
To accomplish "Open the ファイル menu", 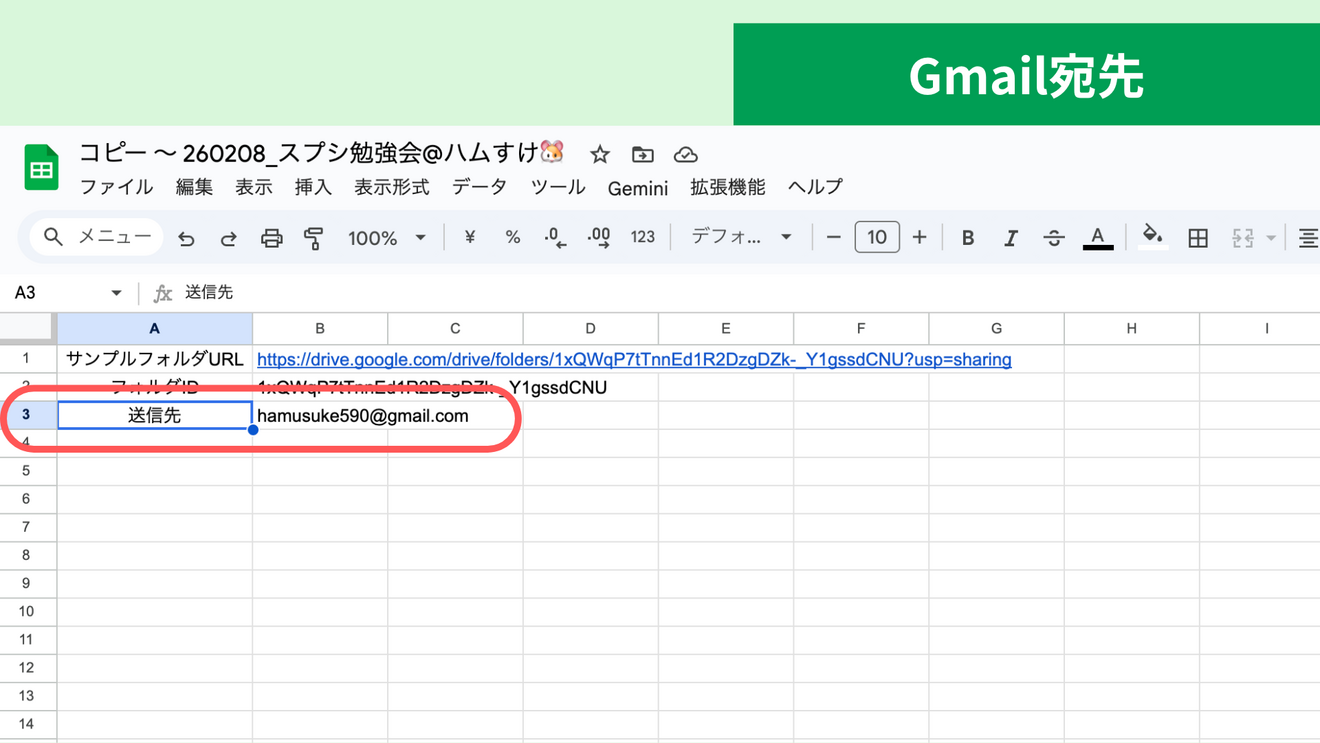I will point(116,188).
